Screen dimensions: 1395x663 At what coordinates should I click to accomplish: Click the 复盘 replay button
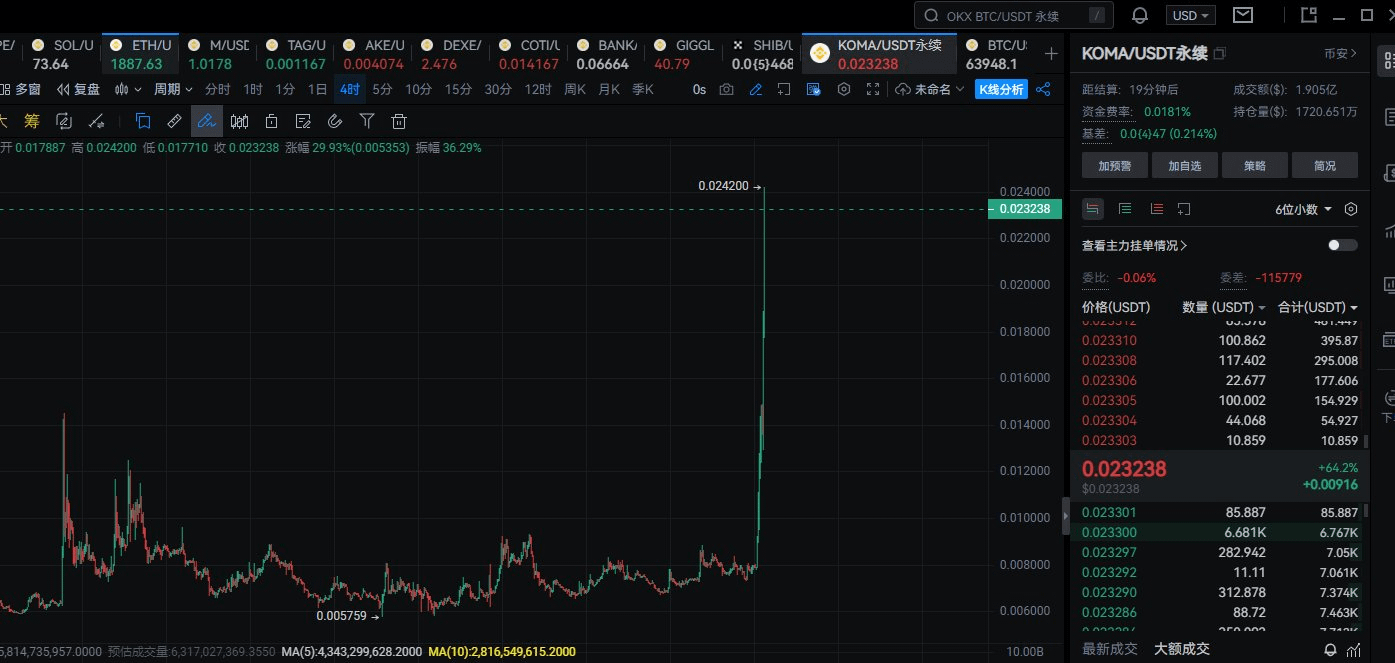(x=79, y=89)
